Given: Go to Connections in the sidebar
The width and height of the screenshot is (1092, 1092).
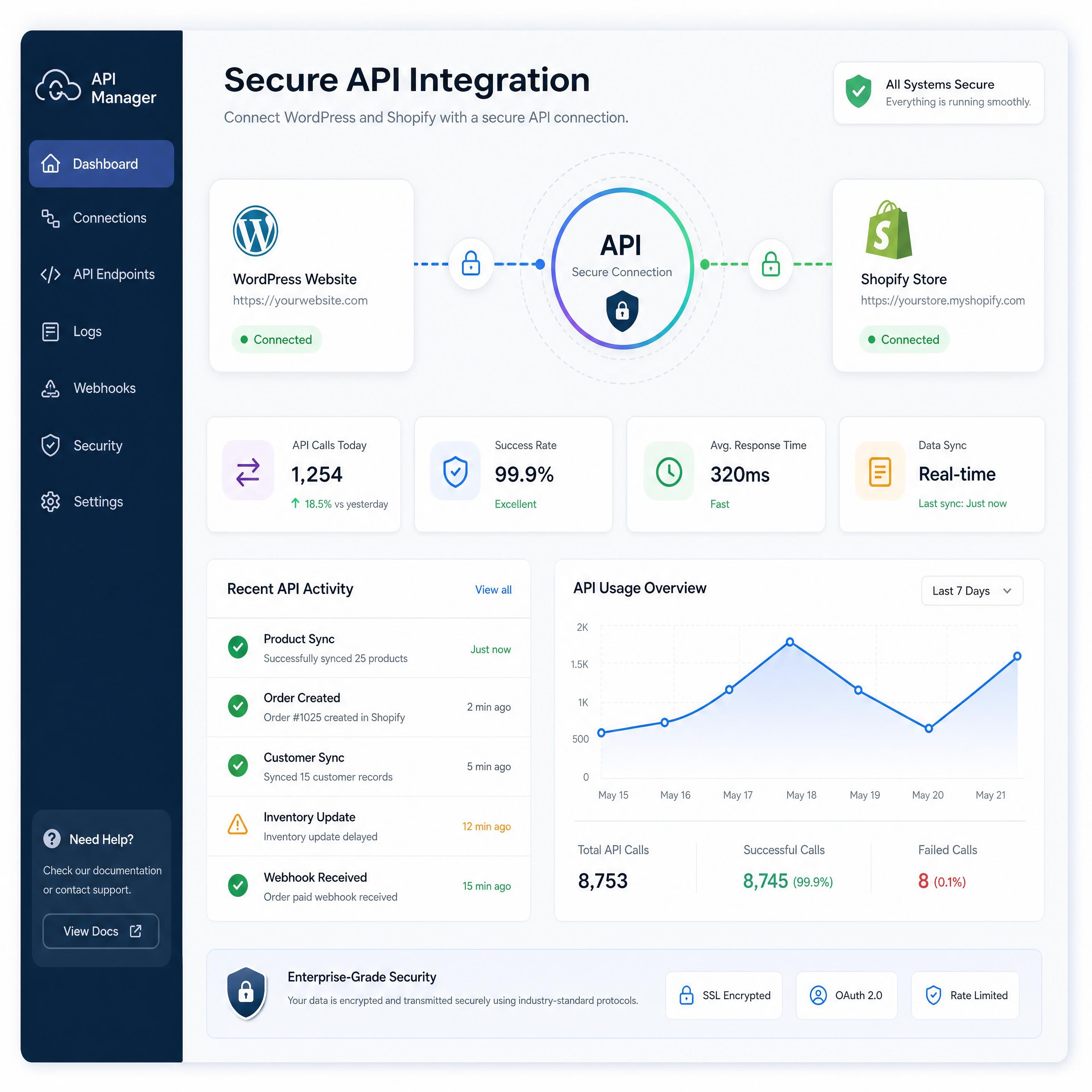Looking at the screenshot, I should click(x=94, y=218).
